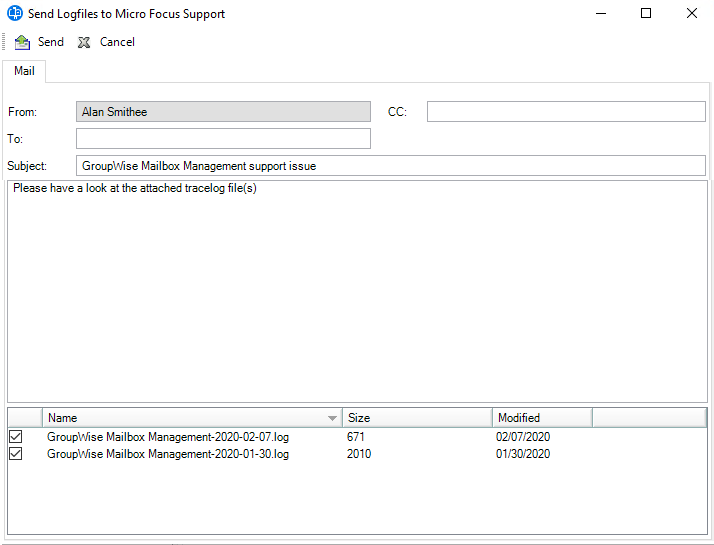Select GroupWise Mailbox Management-2020-02-07.log
Screen dimensions: 714x545
(168, 437)
